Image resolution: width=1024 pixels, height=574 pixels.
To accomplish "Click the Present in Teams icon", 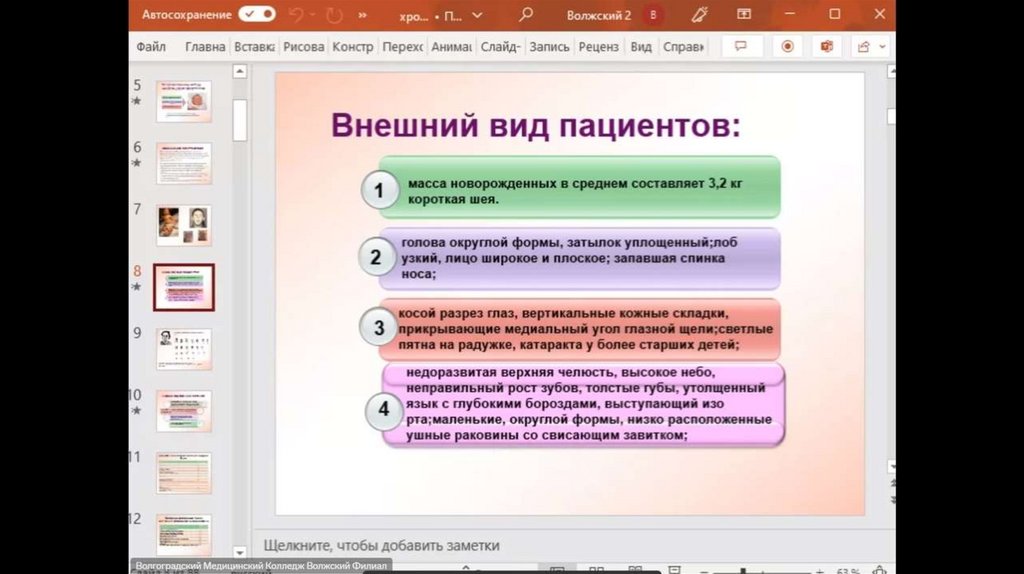I will pyautogui.click(x=827, y=46).
